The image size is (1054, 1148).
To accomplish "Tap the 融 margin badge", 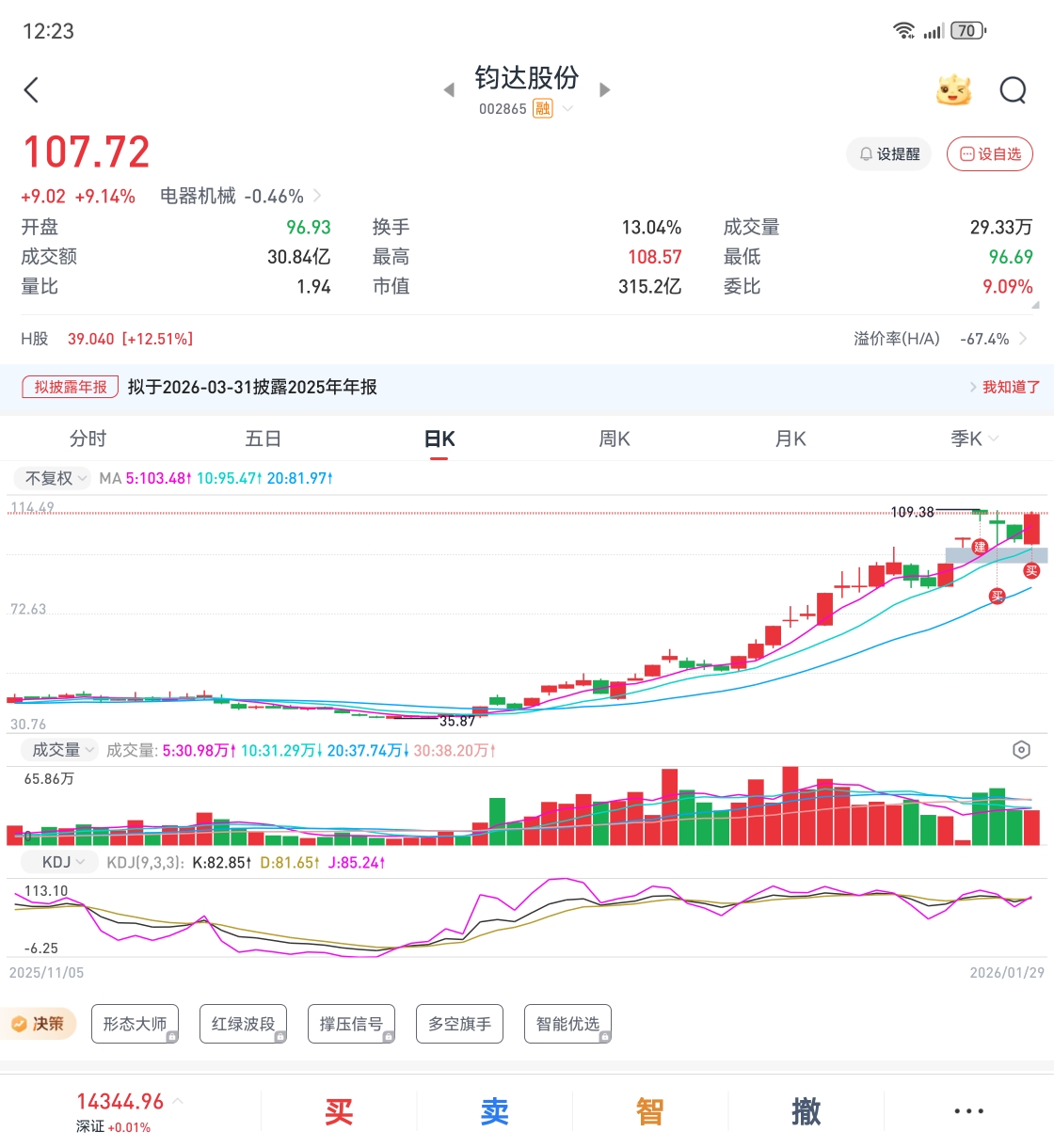I will click(543, 108).
